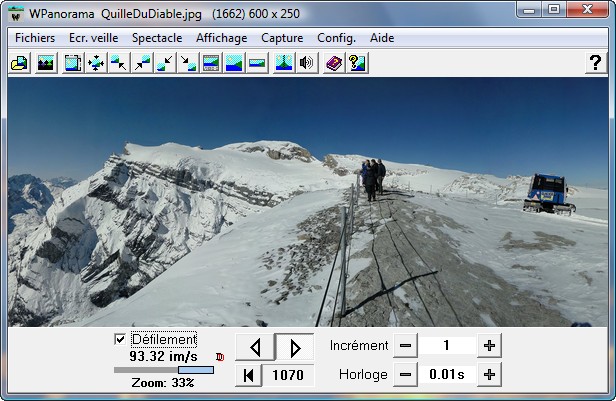Click the blue snow vehicle in panorama
The width and height of the screenshot is (616, 401).
point(550,194)
